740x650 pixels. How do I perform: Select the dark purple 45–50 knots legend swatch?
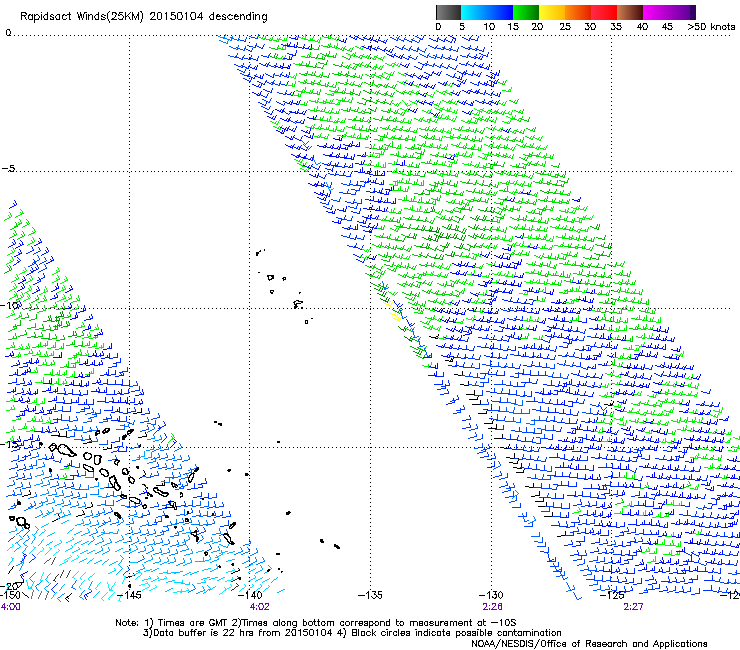pyautogui.click(x=682, y=12)
